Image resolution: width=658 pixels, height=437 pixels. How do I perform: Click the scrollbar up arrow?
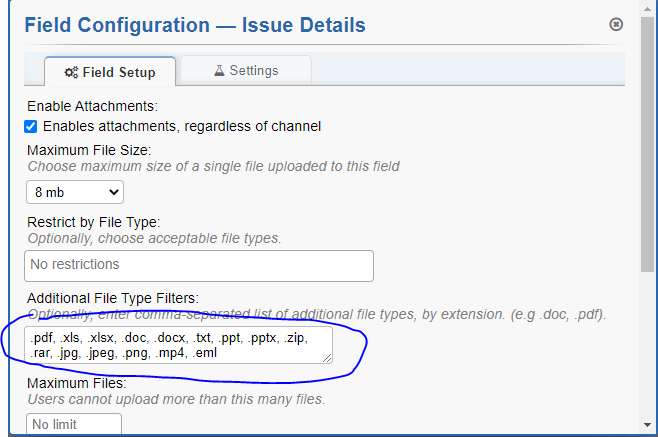[648, 7]
